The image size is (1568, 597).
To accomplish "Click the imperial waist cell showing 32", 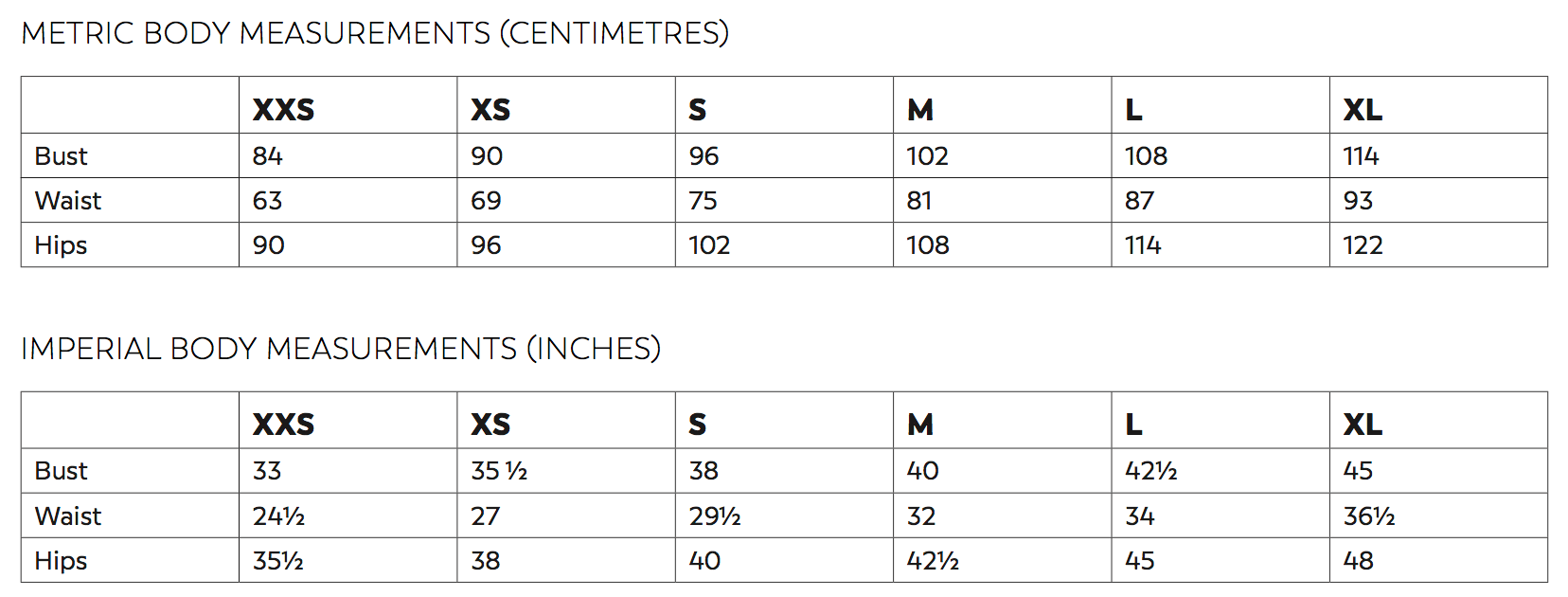I will [x=921, y=516].
